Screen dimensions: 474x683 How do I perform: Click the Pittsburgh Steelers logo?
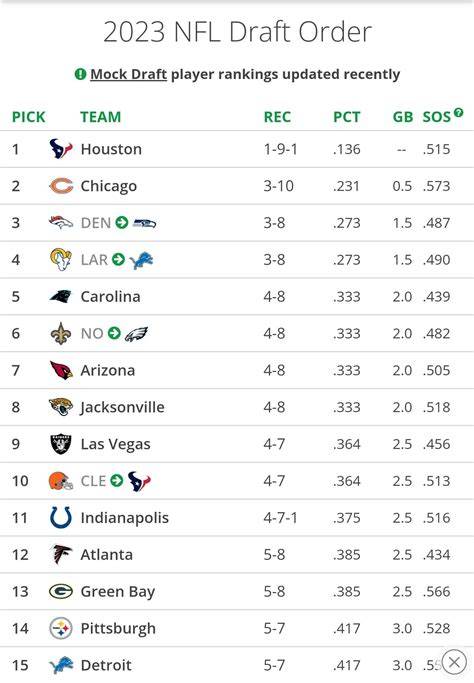(x=61, y=628)
